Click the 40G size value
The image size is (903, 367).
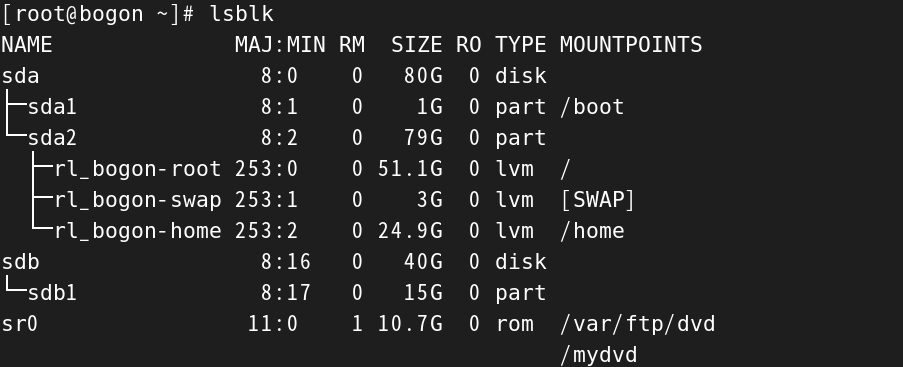point(423,262)
